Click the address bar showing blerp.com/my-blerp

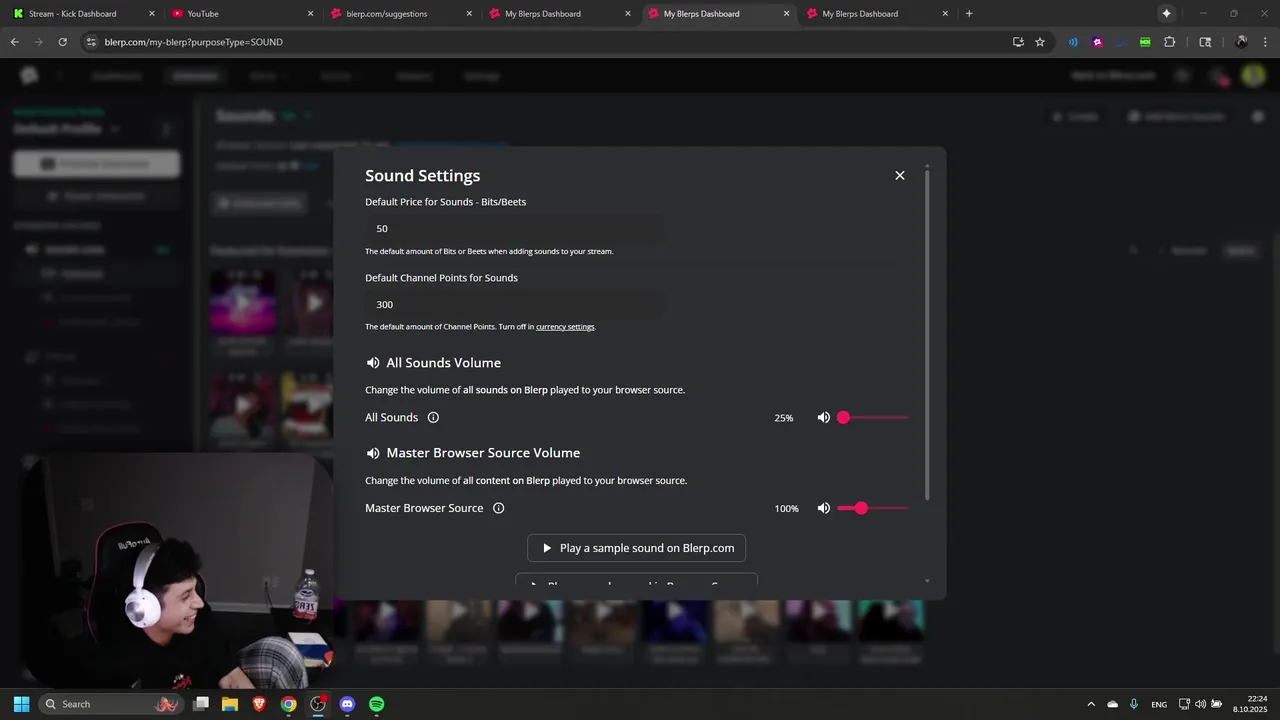tap(540, 42)
